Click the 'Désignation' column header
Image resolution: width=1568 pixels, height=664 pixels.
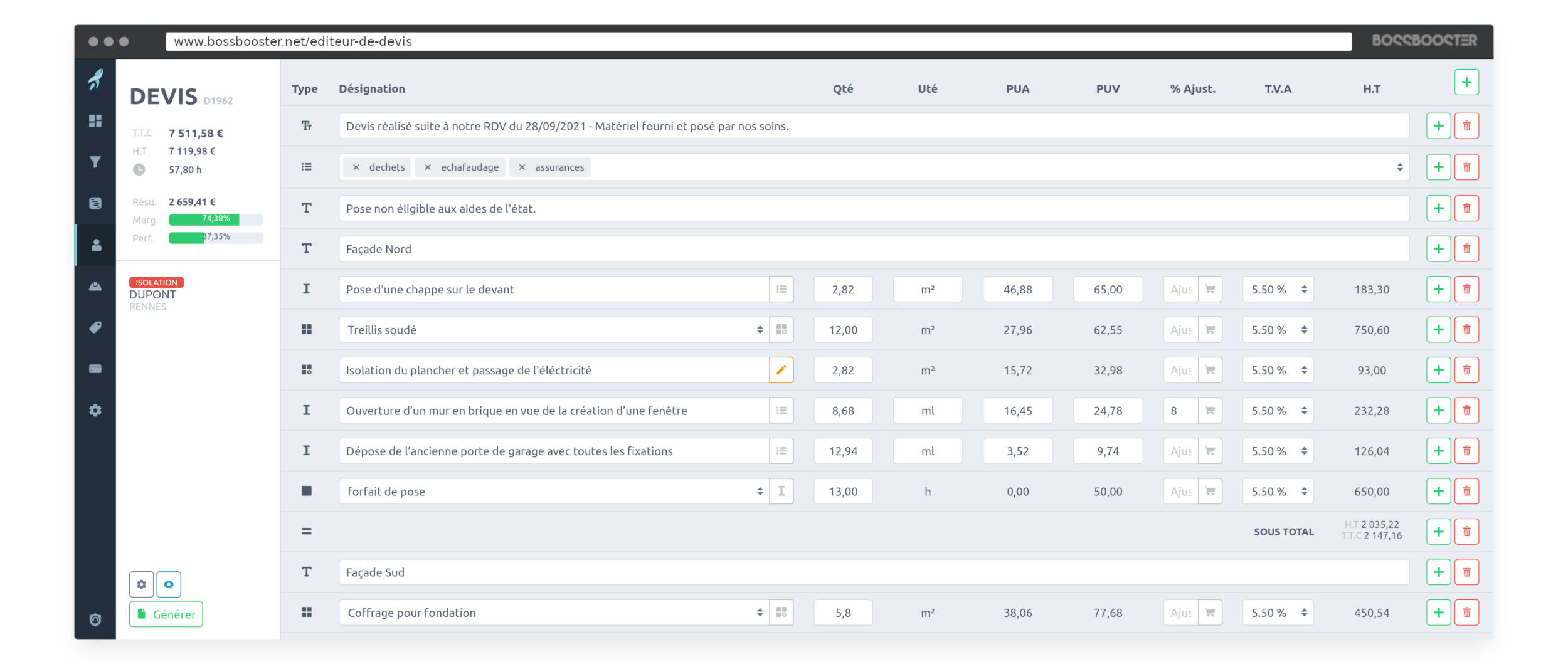(x=372, y=89)
